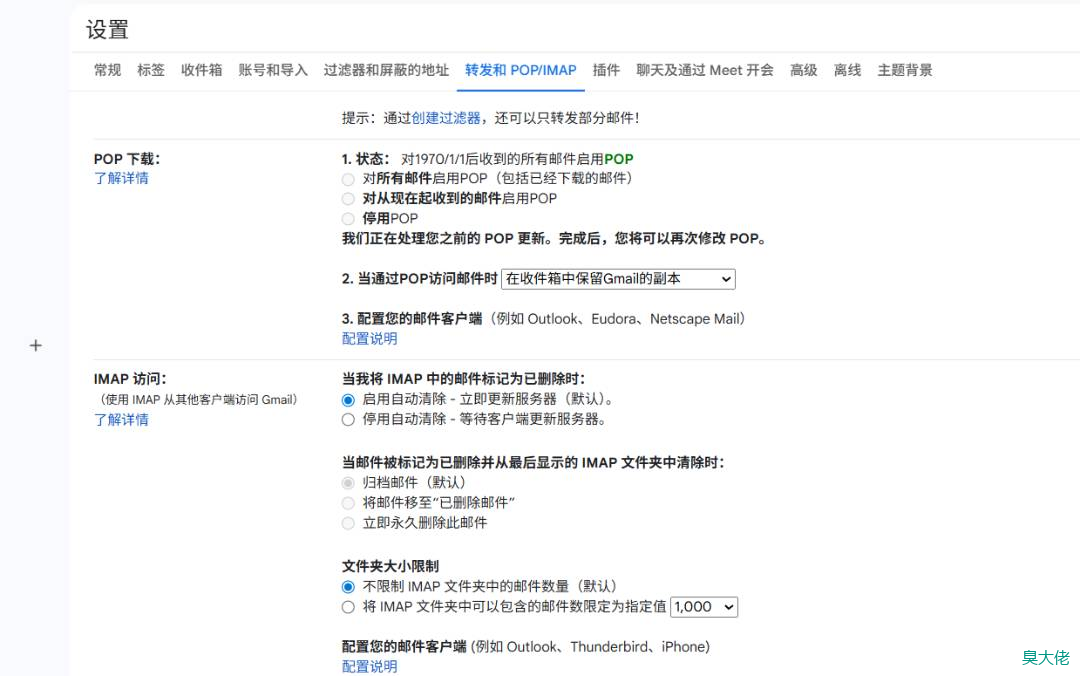Select '对所有邮件启用POP' radio button
The height and width of the screenshot is (676, 1080).
coord(348,179)
